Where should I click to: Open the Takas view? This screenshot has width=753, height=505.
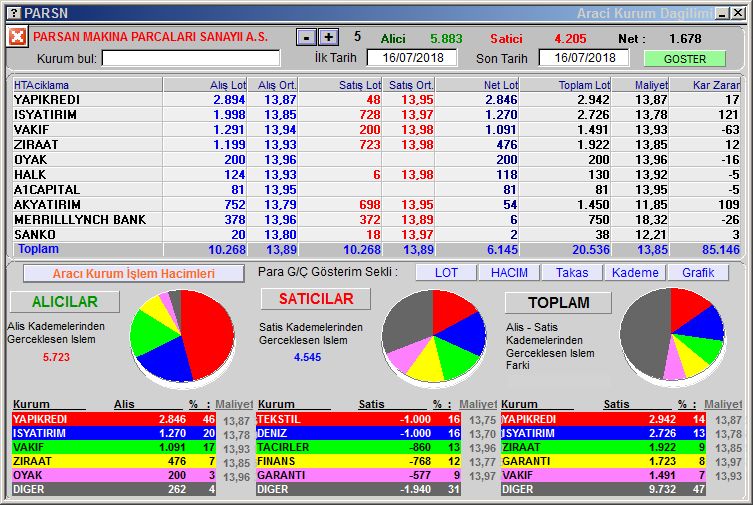[x=572, y=273]
